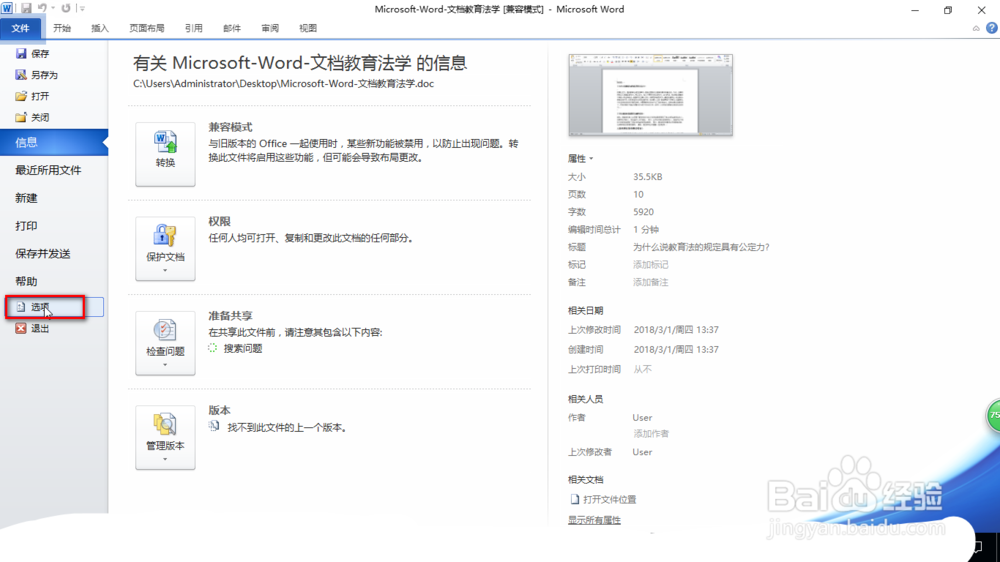Click the 5920 word count value

coord(643,212)
